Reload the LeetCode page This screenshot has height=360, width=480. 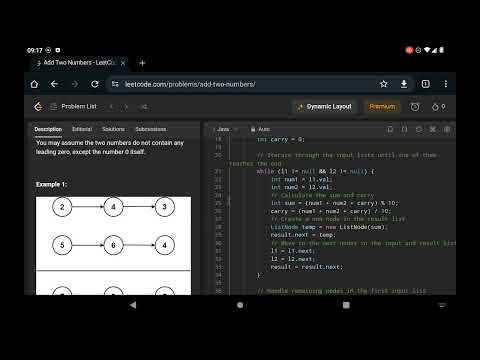pos(95,84)
